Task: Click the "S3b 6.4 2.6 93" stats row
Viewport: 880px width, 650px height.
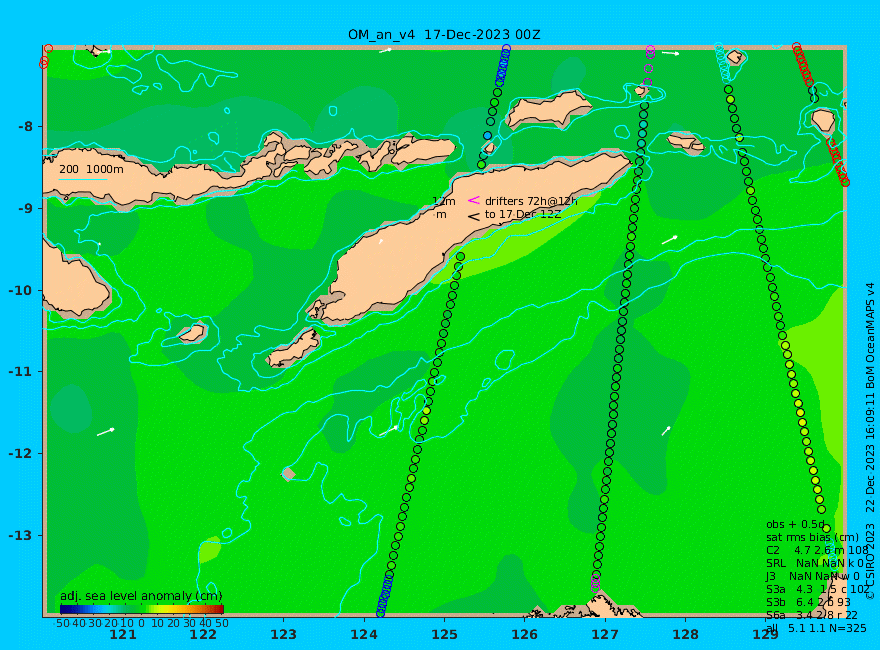Action: (808, 602)
